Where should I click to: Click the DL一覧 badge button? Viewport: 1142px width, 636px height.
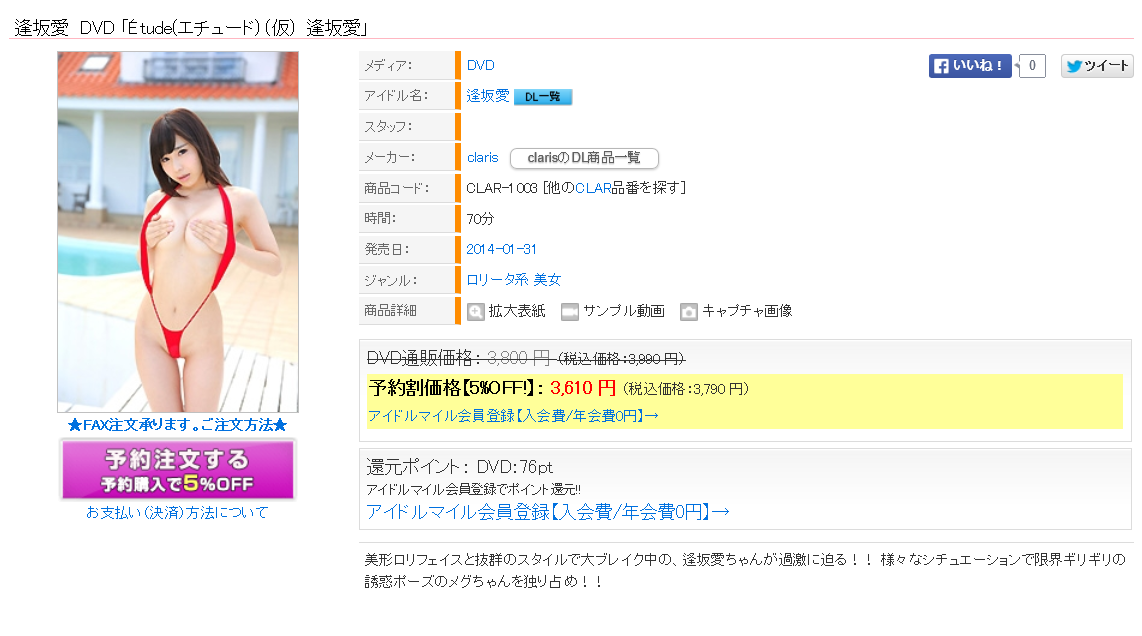(x=543, y=97)
